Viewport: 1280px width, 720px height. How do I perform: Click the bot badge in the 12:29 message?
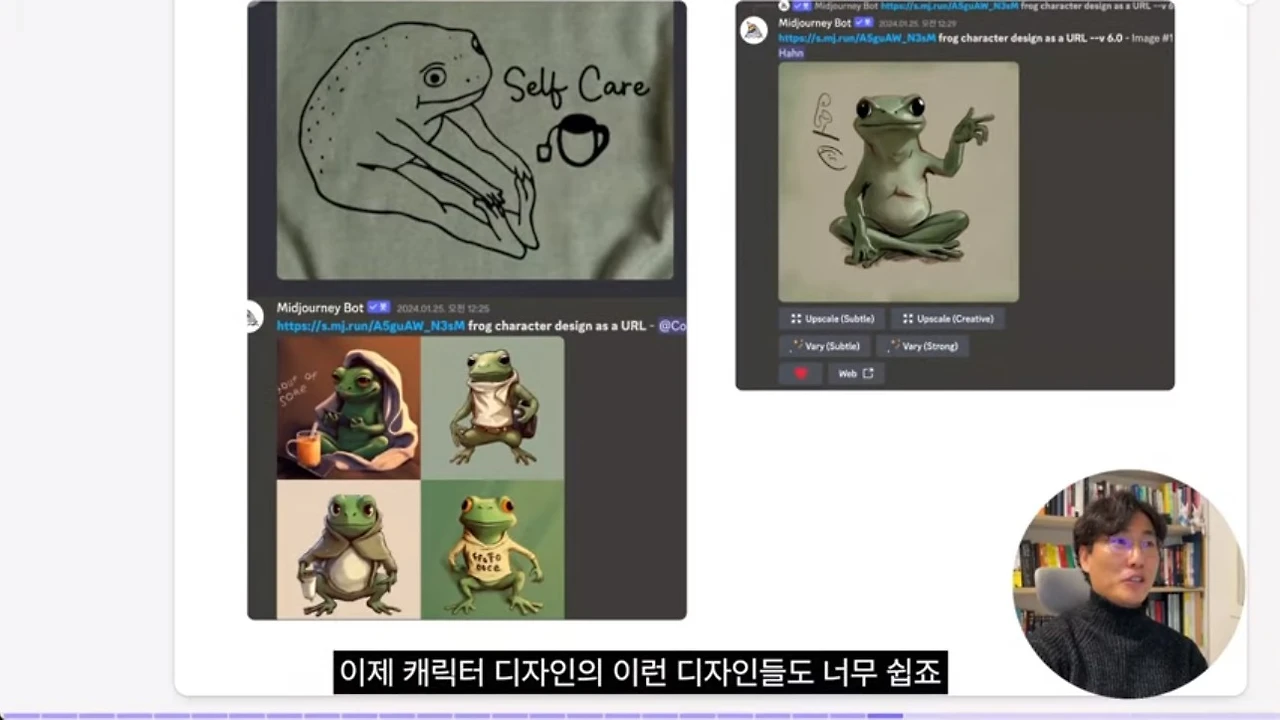[864, 22]
